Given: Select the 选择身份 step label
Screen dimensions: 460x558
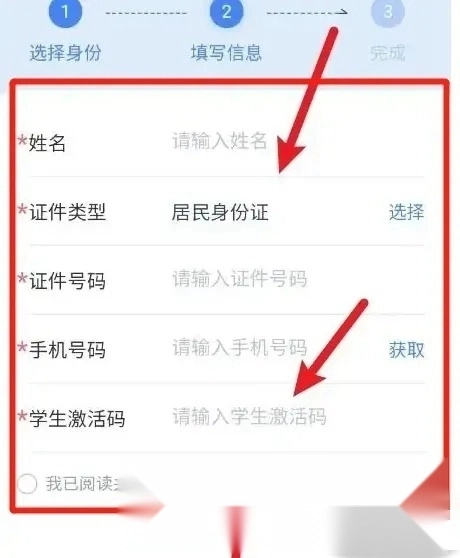Looking at the screenshot, I should coord(65,53).
